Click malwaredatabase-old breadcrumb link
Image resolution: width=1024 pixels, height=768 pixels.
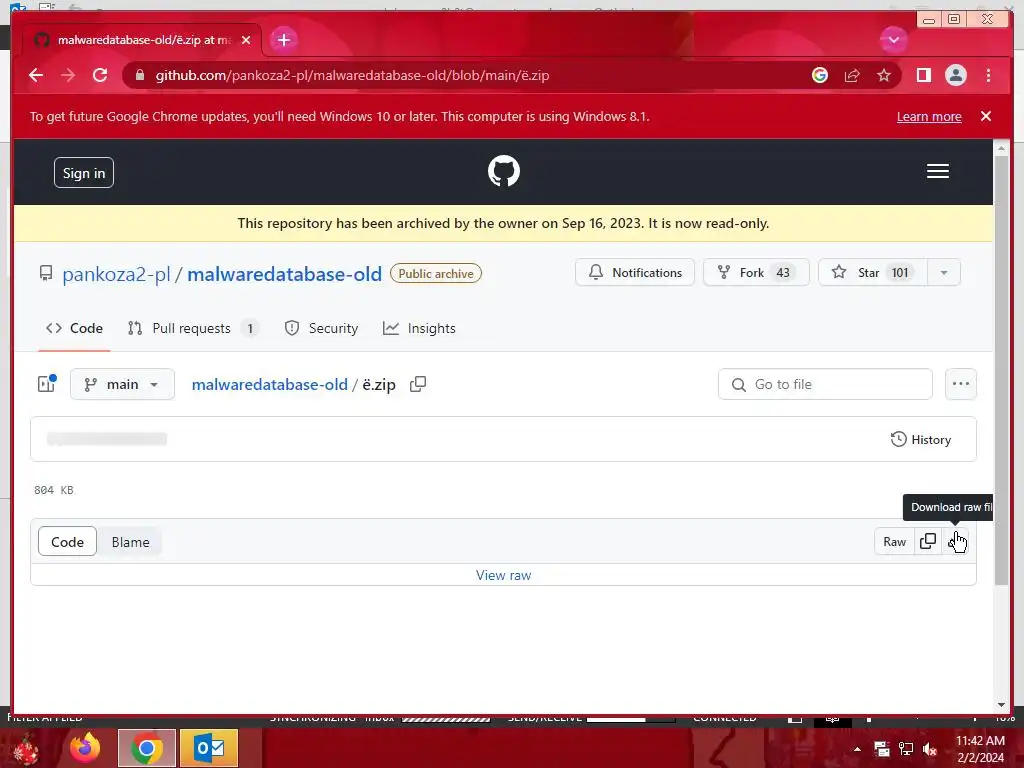tap(269, 385)
